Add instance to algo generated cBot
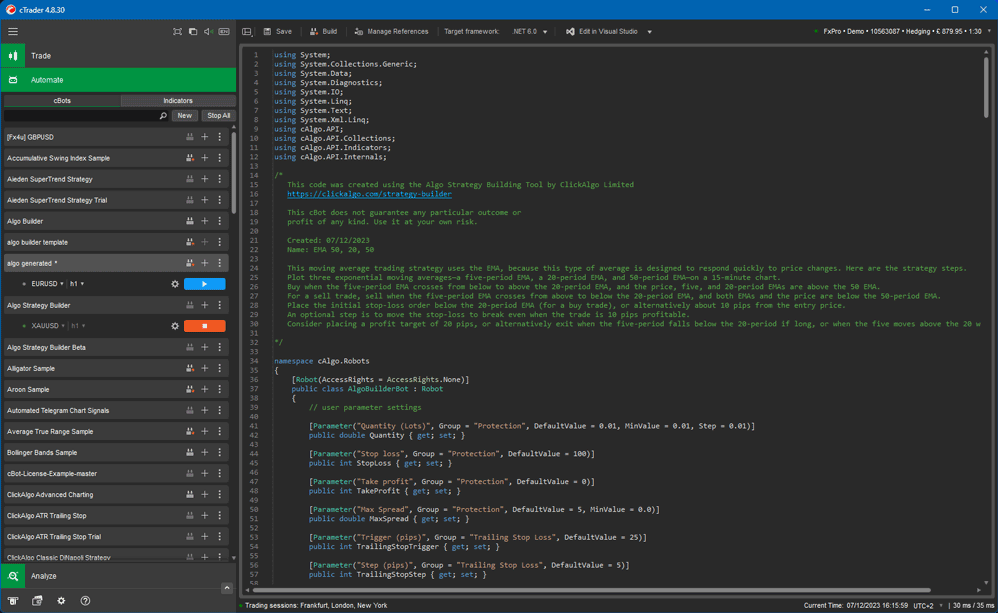998x613 pixels. [x=205, y=263]
